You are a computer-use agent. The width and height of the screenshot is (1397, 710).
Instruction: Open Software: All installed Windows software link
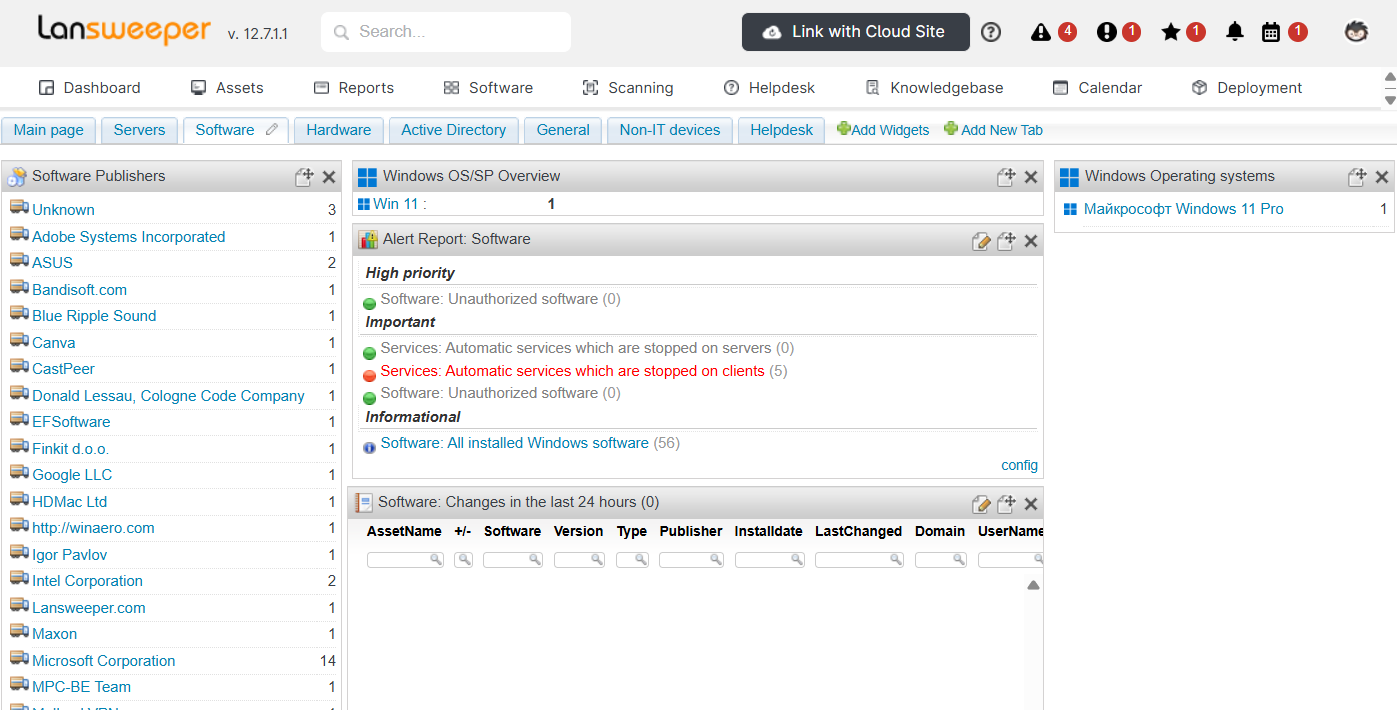pyautogui.click(x=515, y=443)
